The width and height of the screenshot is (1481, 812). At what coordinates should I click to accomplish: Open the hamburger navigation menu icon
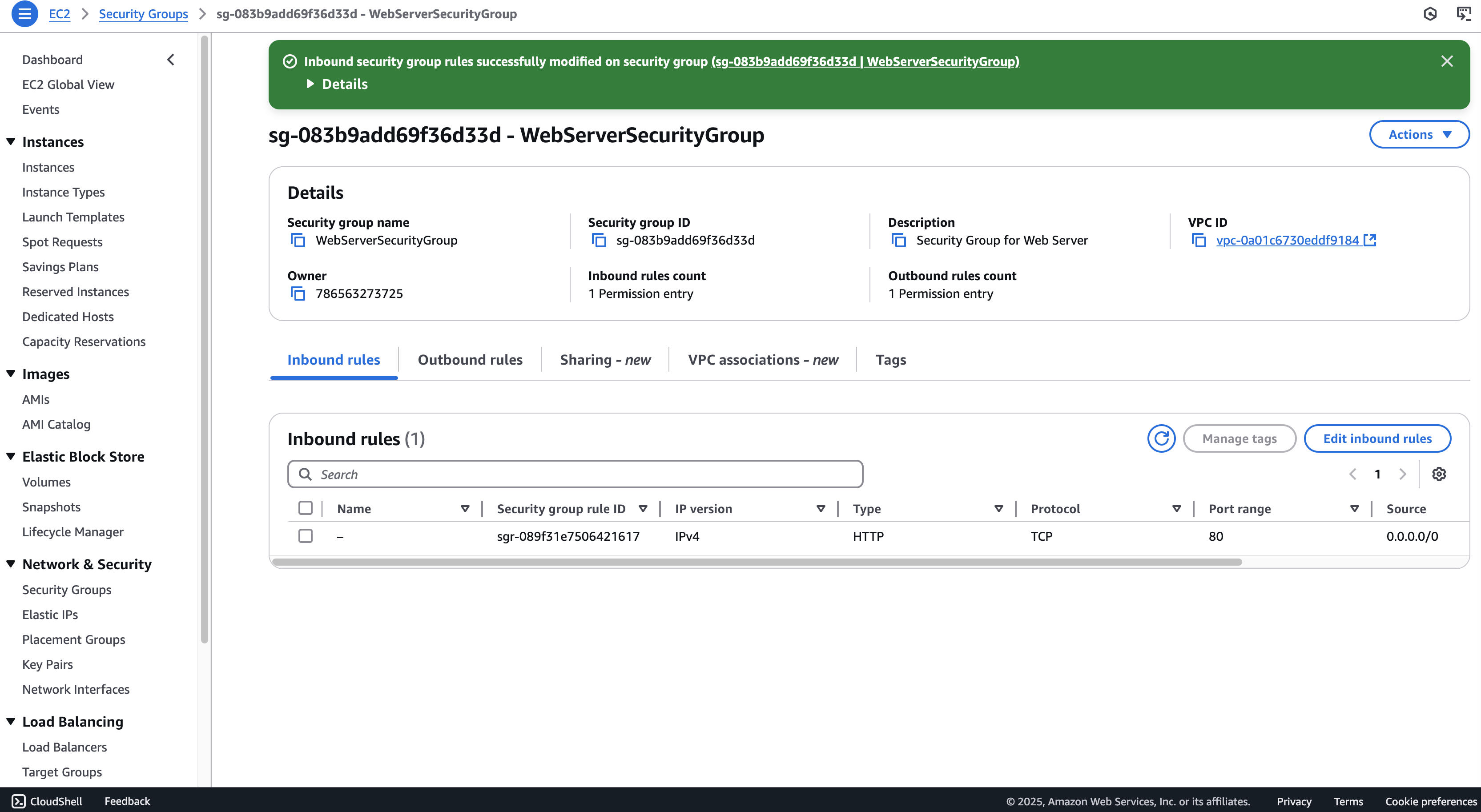[x=25, y=14]
